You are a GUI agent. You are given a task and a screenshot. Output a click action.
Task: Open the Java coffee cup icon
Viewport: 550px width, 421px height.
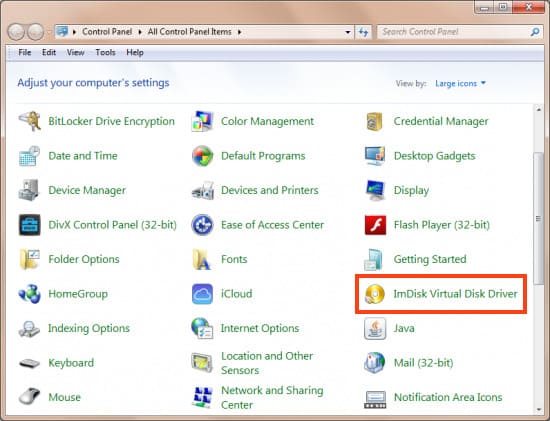[375, 328]
